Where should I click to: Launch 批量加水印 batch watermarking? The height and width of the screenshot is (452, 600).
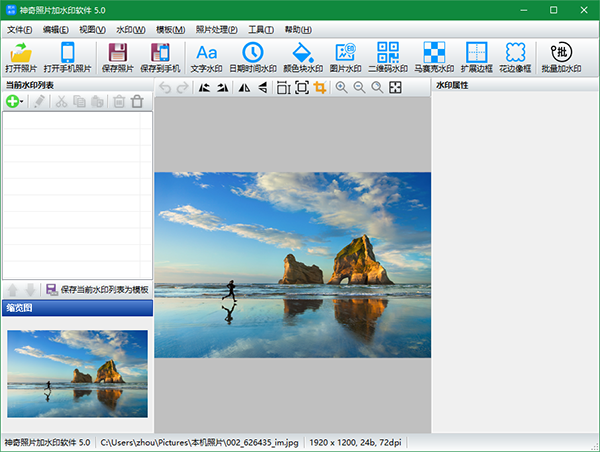[x=561, y=57]
